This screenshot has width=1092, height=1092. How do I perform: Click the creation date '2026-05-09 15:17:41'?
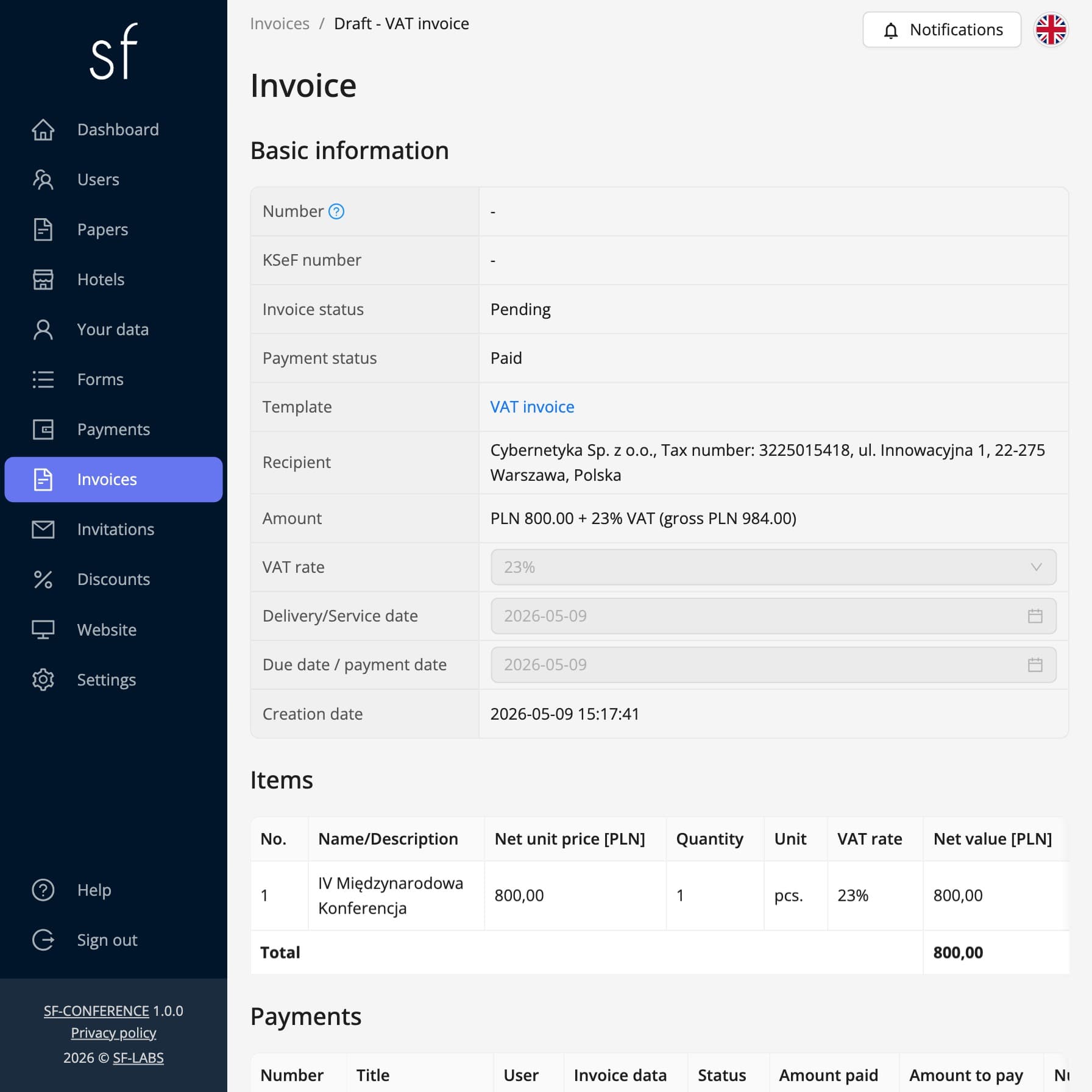tap(564, 714)
